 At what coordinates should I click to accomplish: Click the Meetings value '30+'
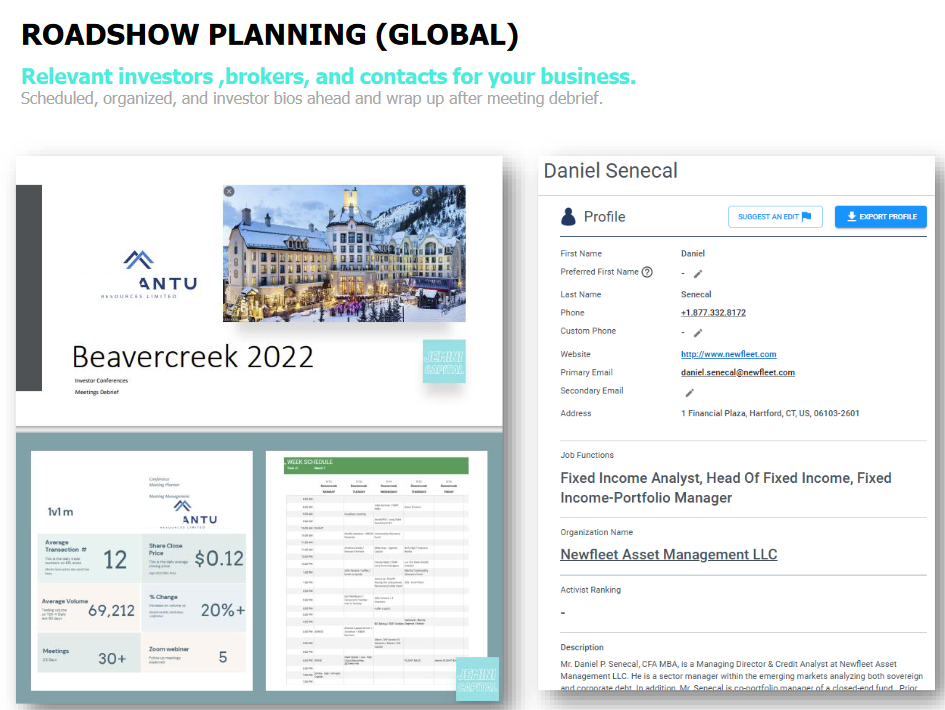pyautogui.click(x=112, y=659)
